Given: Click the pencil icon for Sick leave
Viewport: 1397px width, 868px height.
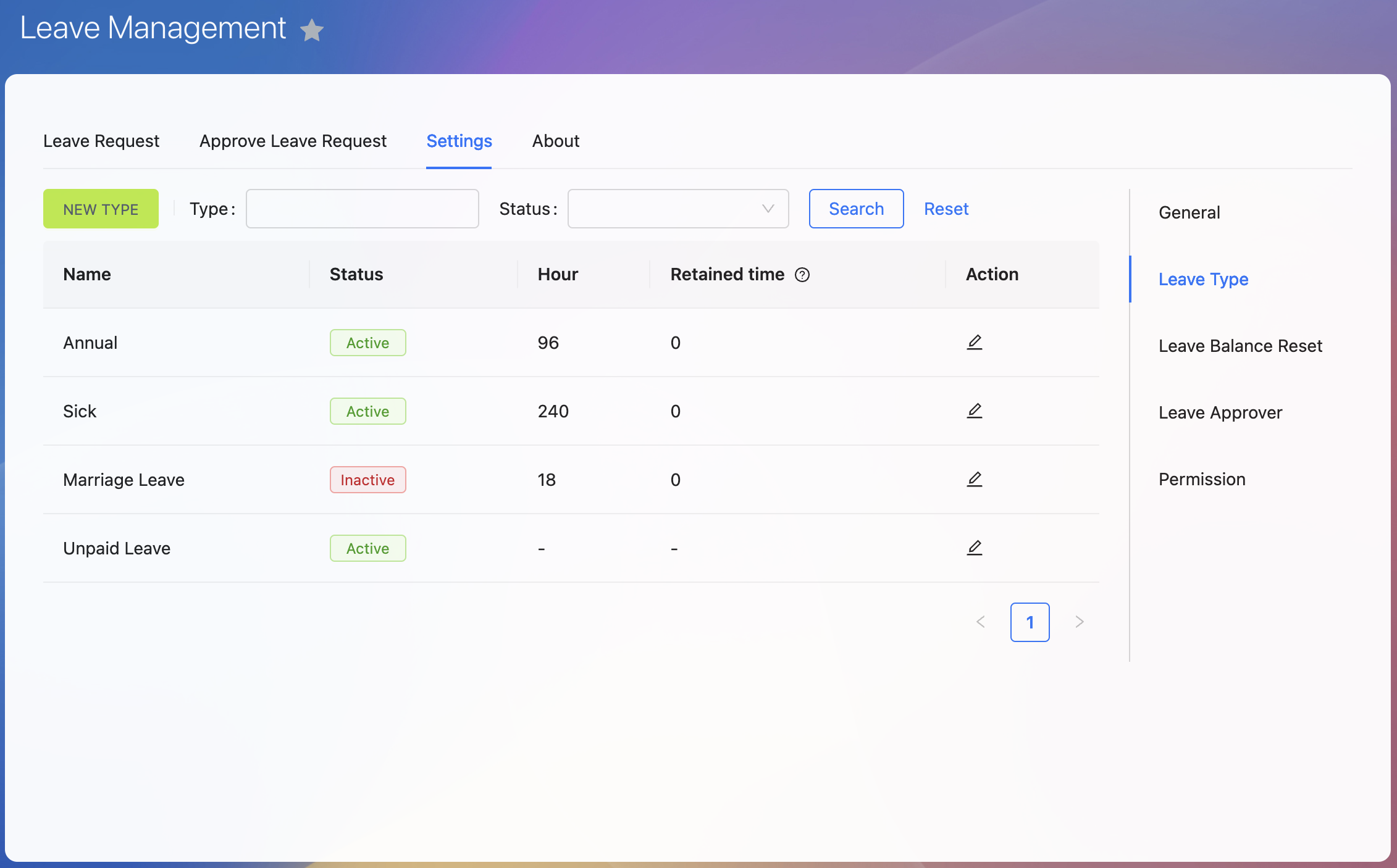Looking at the screenshot, I should click(974, 411).
